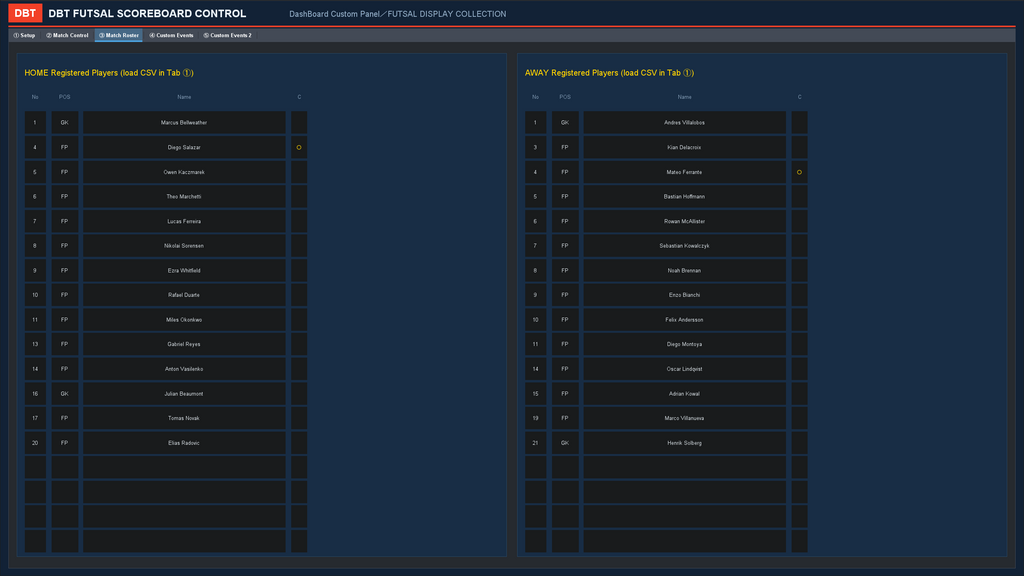Click number 20 in home roster
1024x576 pixels.
pyautogui.click(x=35, y=443)
